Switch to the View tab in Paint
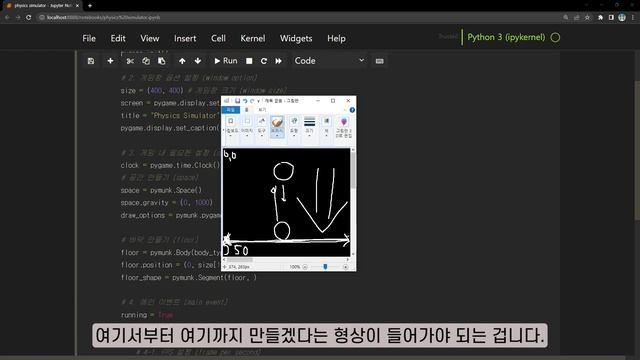Screen dimensions: 640x360 pos(262,110)
